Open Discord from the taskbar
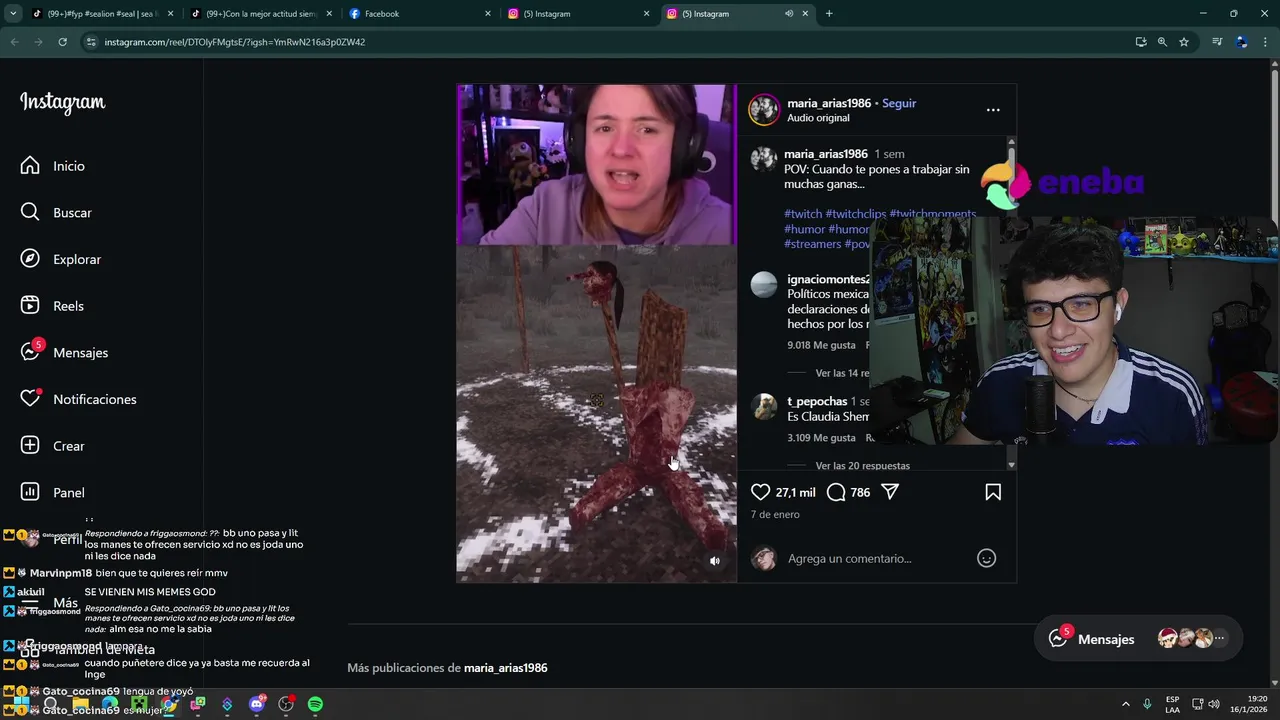 coord(257,704)
